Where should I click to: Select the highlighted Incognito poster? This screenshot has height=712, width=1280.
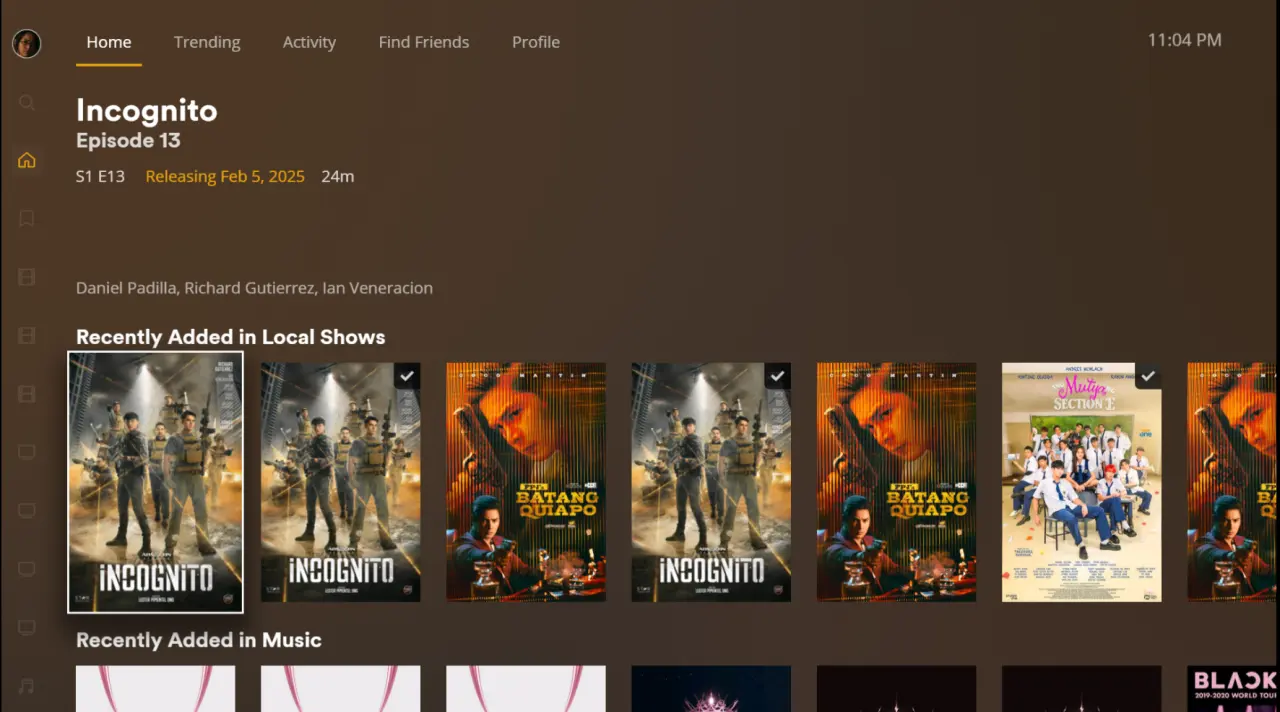coord(155,482)
